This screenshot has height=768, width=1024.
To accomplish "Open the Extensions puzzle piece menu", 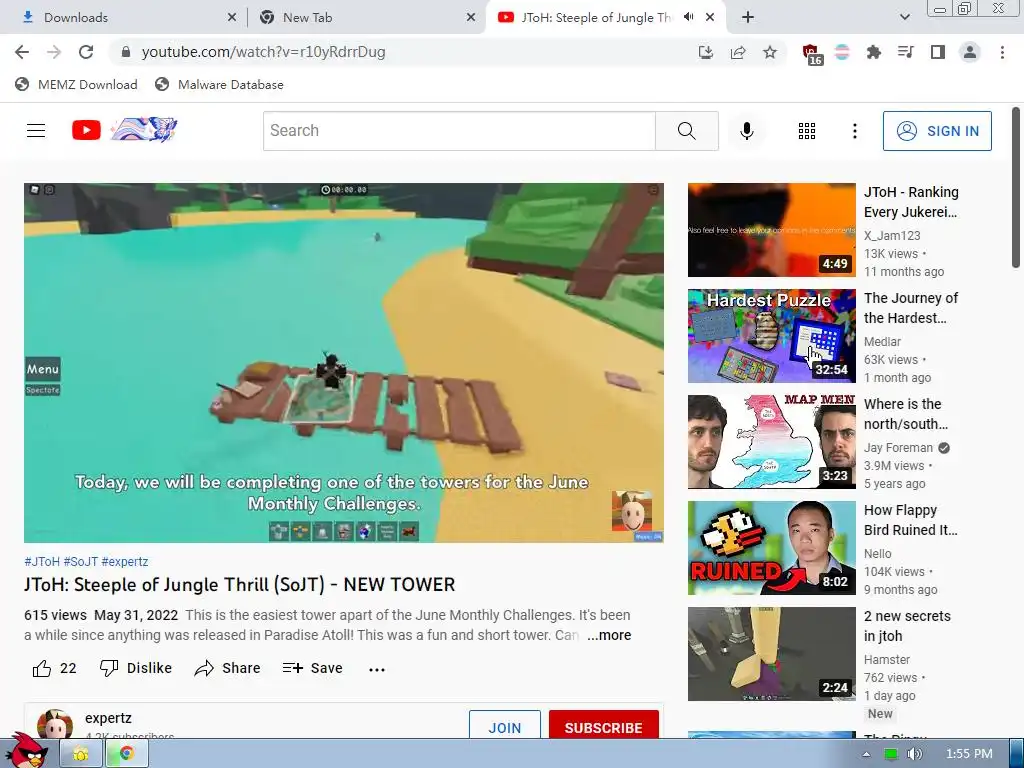I will tap(874, 52).
